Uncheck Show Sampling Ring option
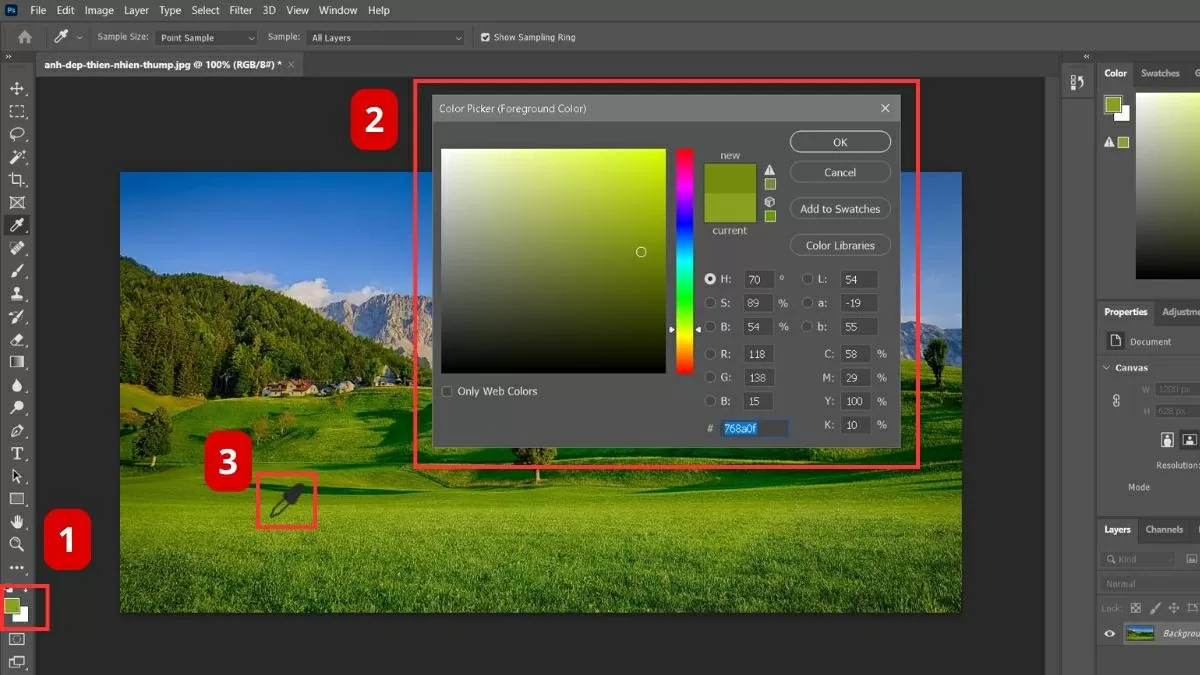1200x675 pixels. click(485, 37)
